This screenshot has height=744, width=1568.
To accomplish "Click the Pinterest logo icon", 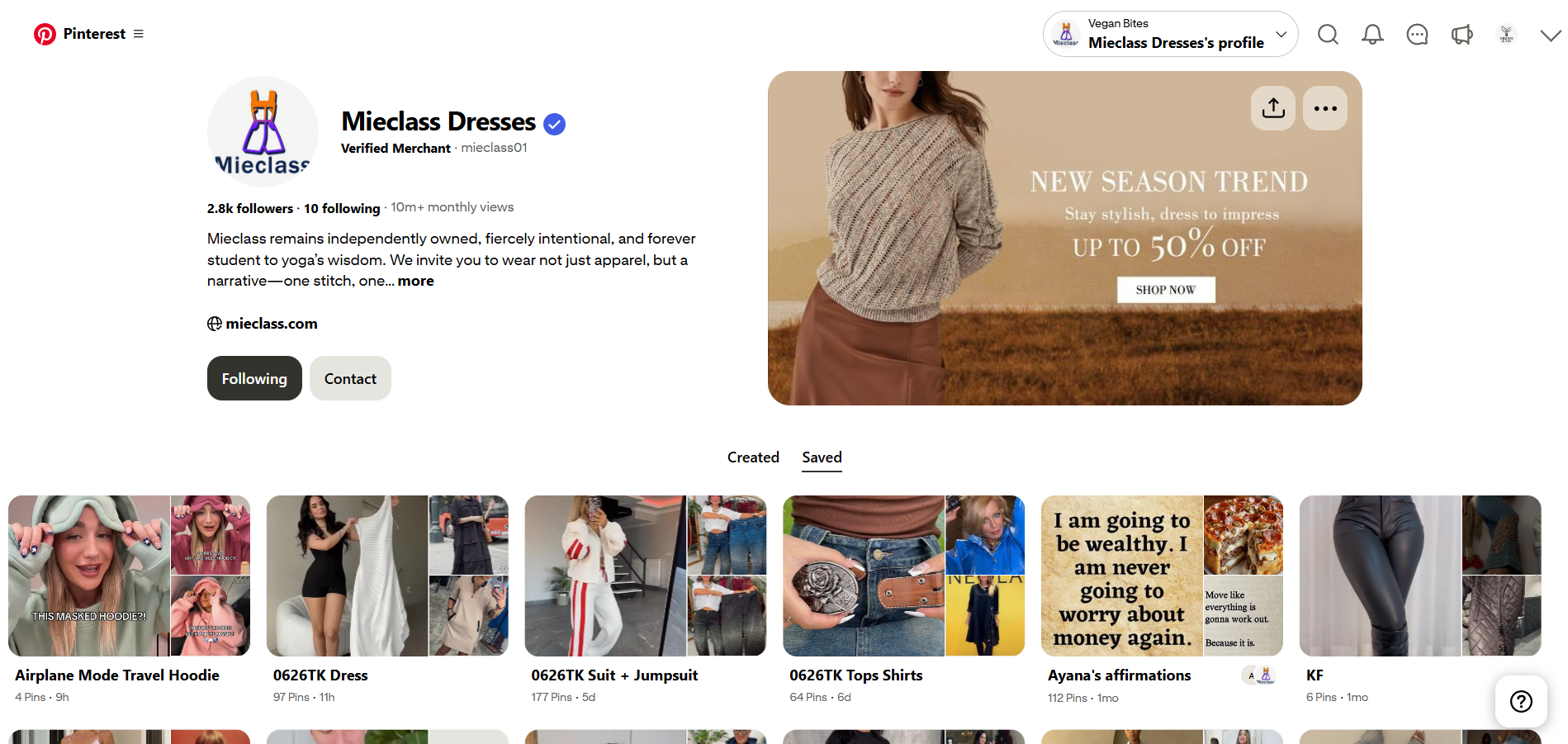I will [x=45, y=34].
